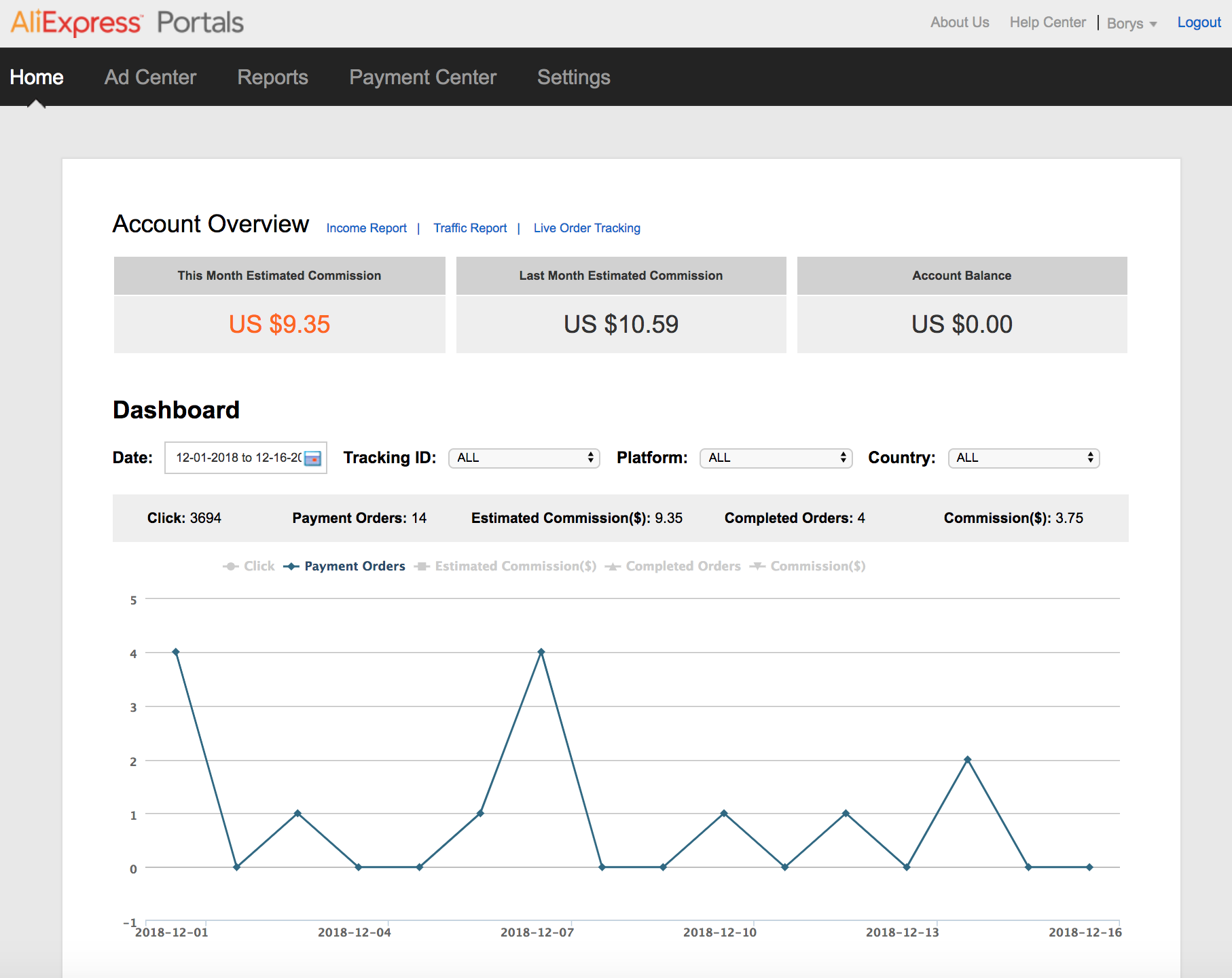Click the AliExpress Portals logo
This screenshot has width=1232, height=978.
pos(127,22)
